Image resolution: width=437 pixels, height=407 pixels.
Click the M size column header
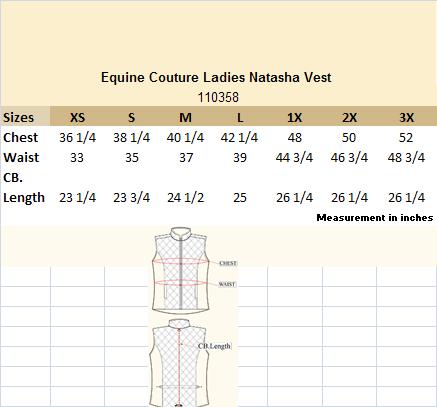185,117
